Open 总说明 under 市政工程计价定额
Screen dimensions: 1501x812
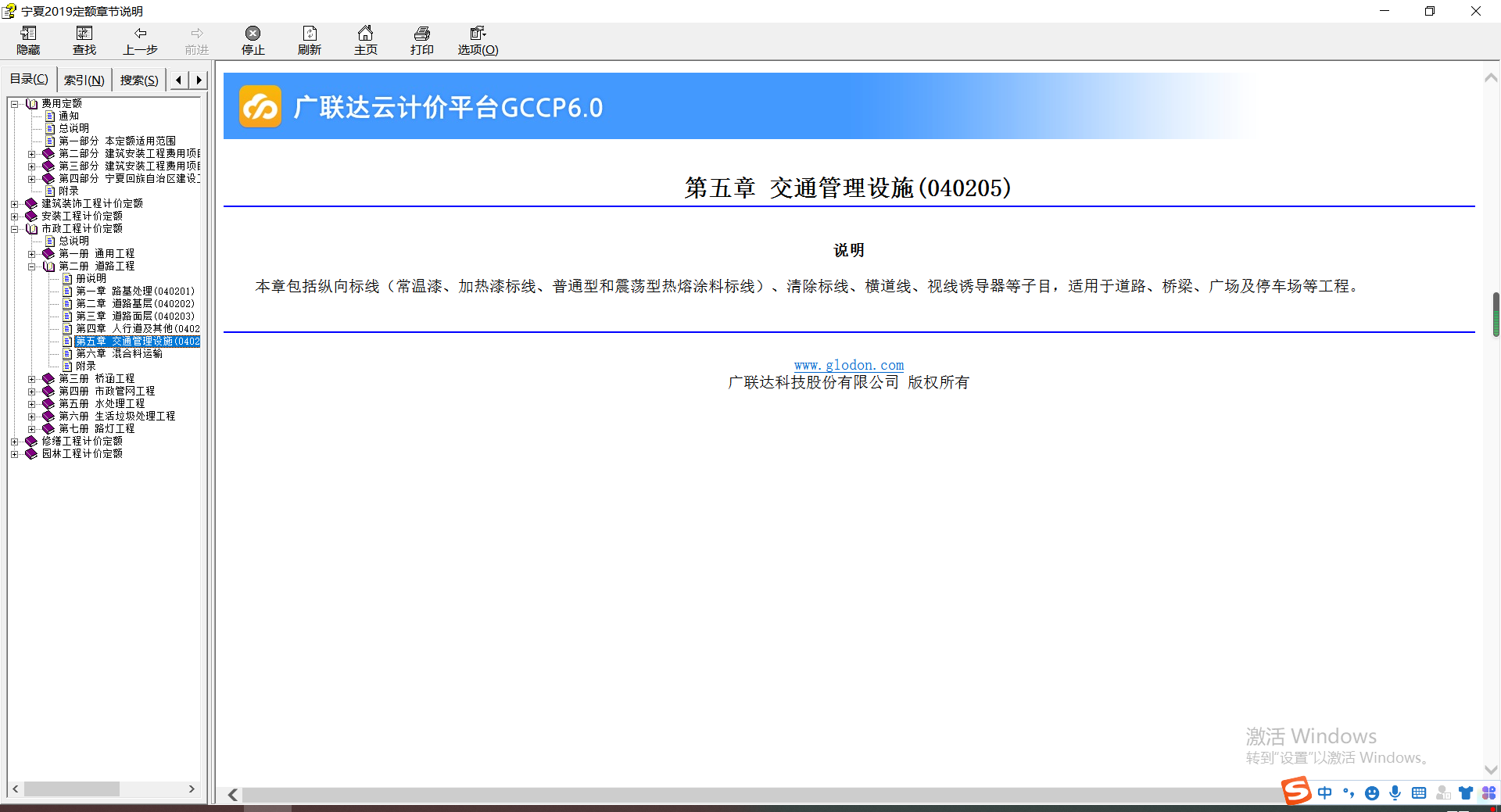[x=73, y=241]
